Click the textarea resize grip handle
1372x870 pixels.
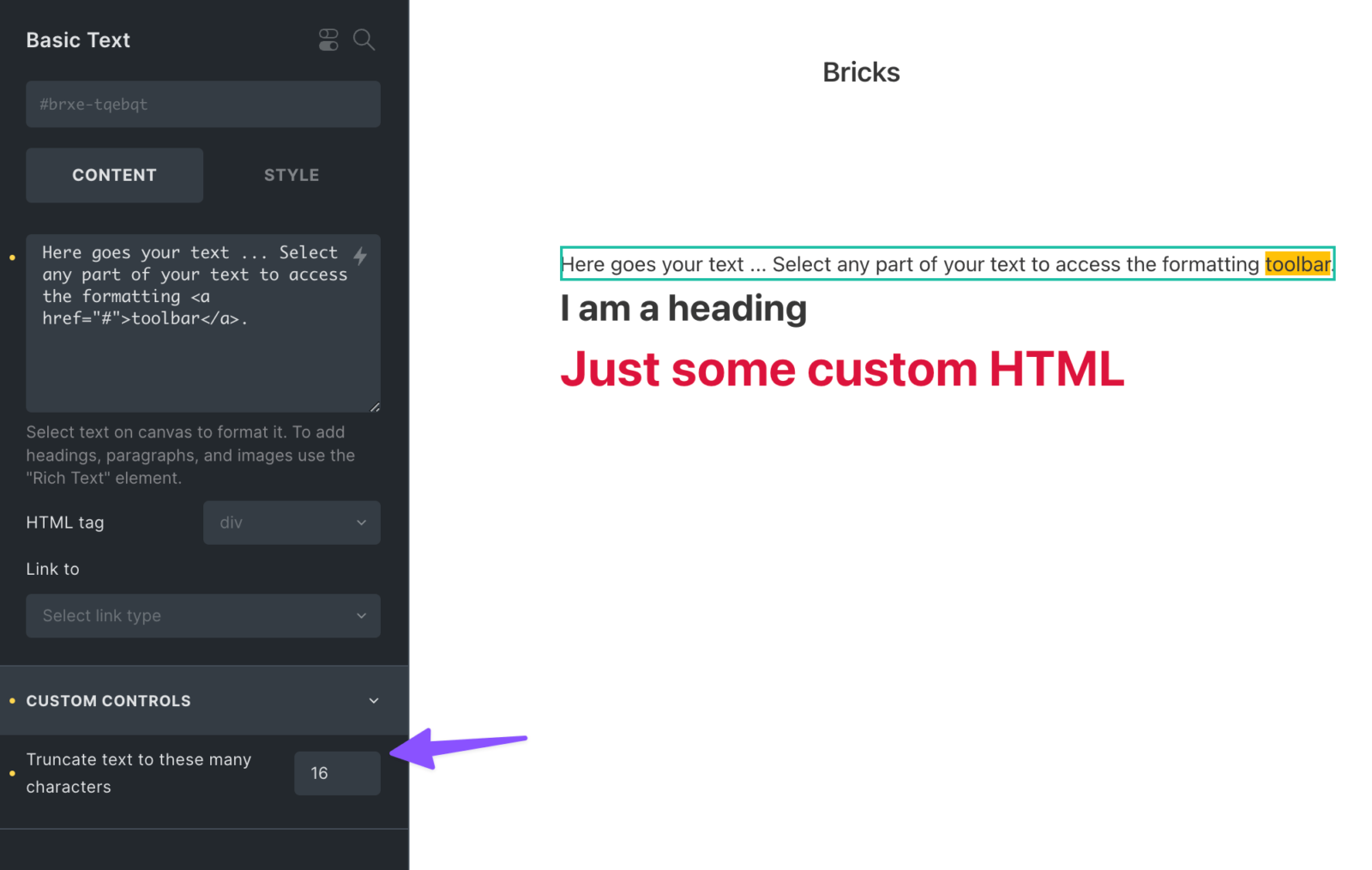click(375, 407)
